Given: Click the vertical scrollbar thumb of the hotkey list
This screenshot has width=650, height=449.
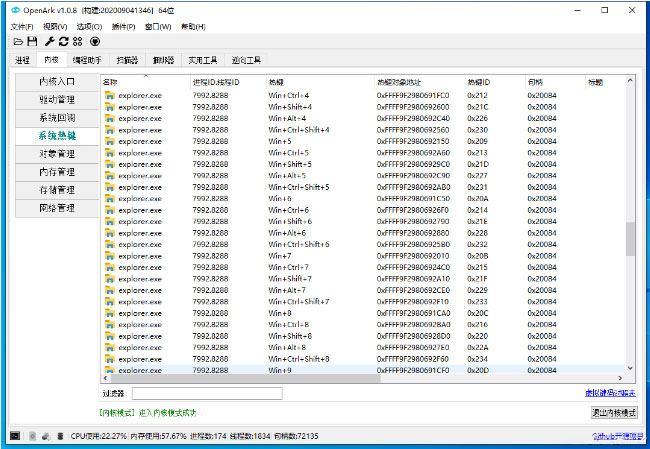Looking at the screenshot, I should (631, 239).
